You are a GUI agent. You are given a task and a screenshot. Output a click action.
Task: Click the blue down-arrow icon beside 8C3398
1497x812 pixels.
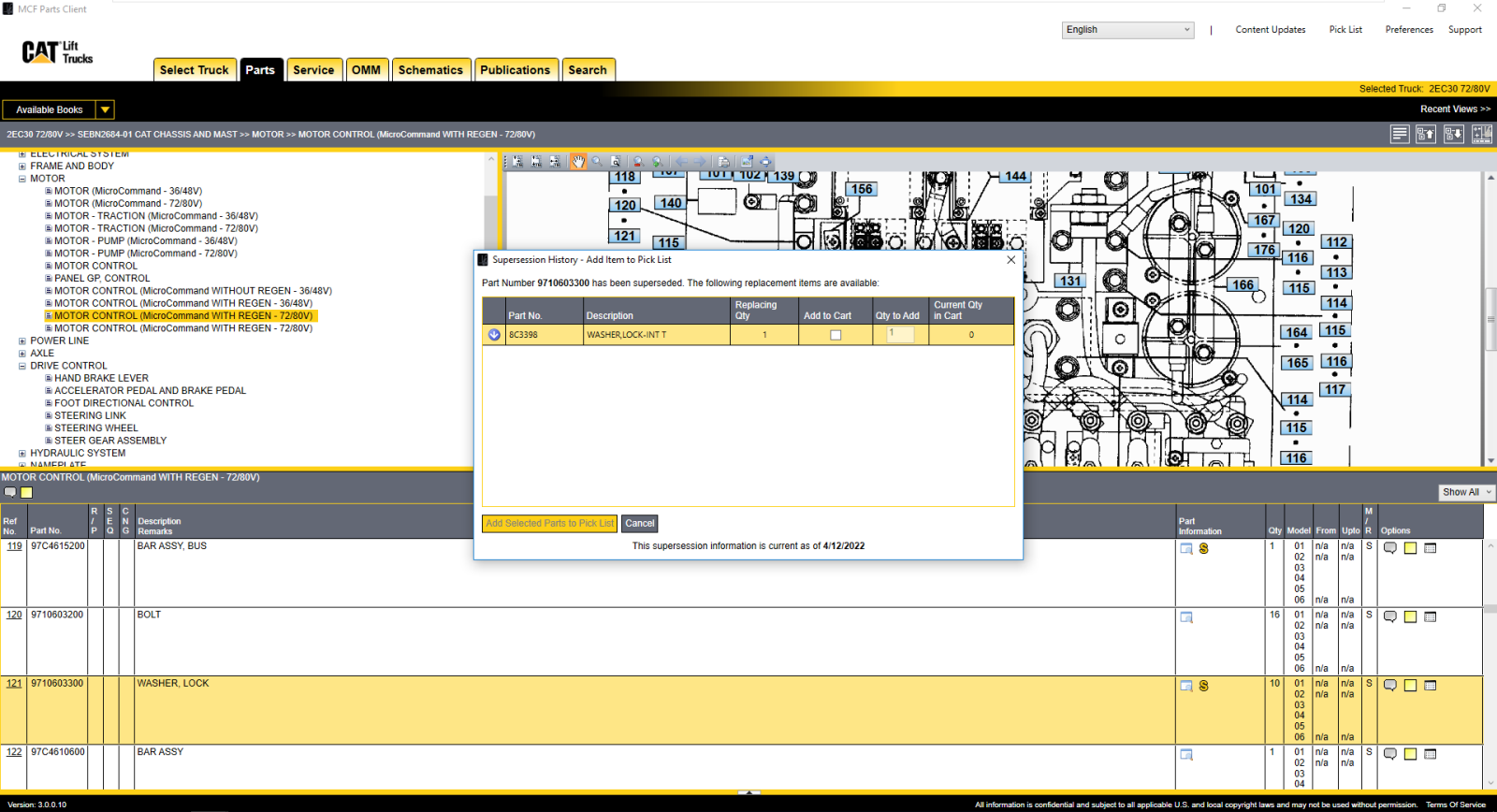pos(494,334)
